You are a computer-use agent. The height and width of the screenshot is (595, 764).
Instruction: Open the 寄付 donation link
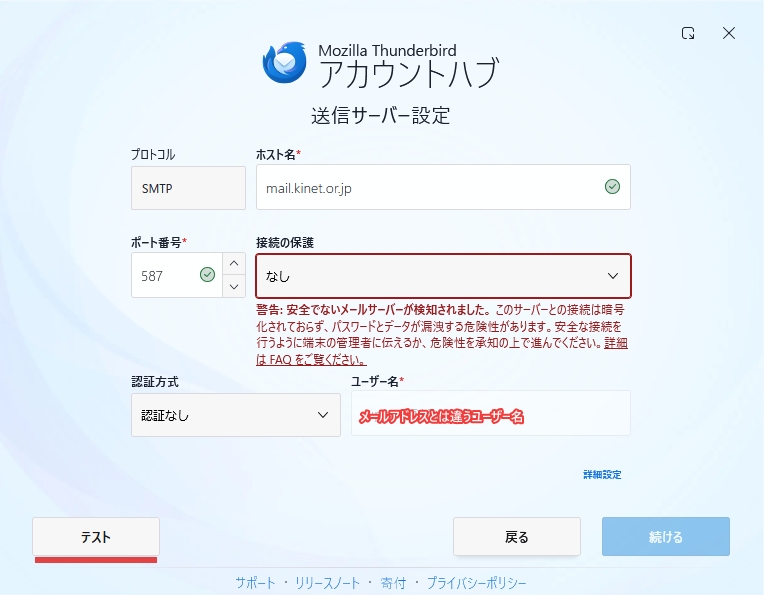pos(393,583)
